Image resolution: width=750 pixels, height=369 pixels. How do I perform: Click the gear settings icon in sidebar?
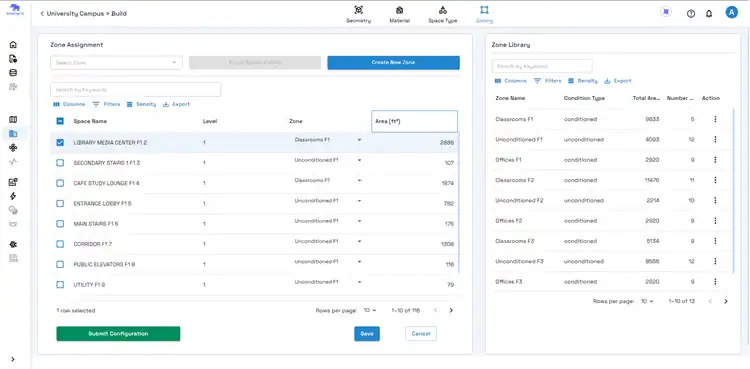[x=13, y=244]
